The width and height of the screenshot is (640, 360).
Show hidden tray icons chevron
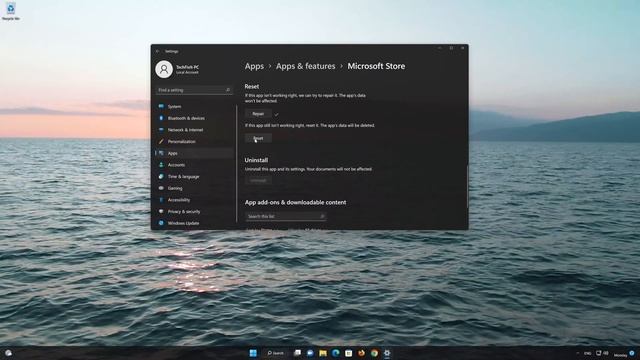(x=578, y=353)
